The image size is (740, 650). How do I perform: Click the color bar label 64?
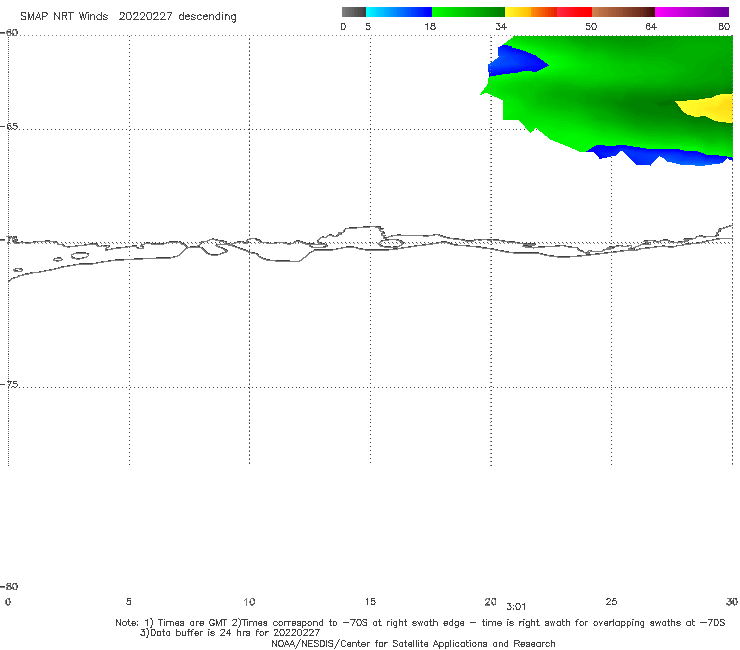pos(651,26)
